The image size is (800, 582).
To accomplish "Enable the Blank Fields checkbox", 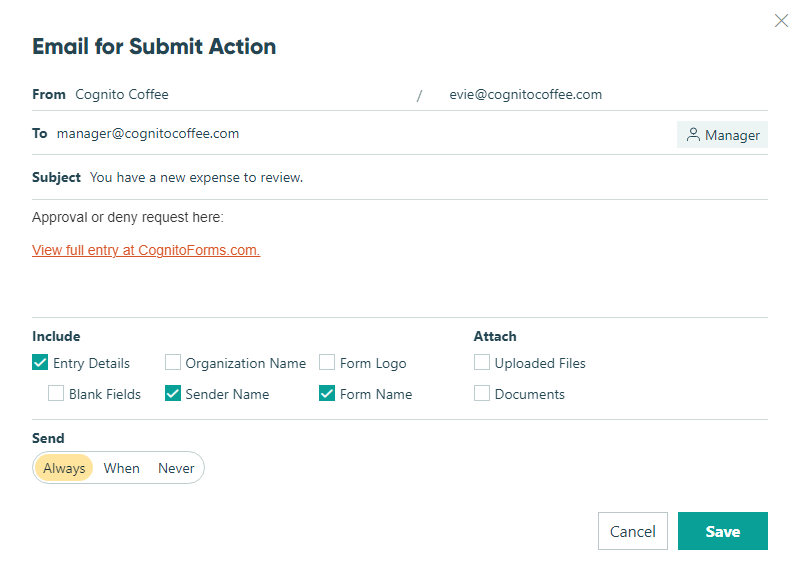I will coord(56,393).
